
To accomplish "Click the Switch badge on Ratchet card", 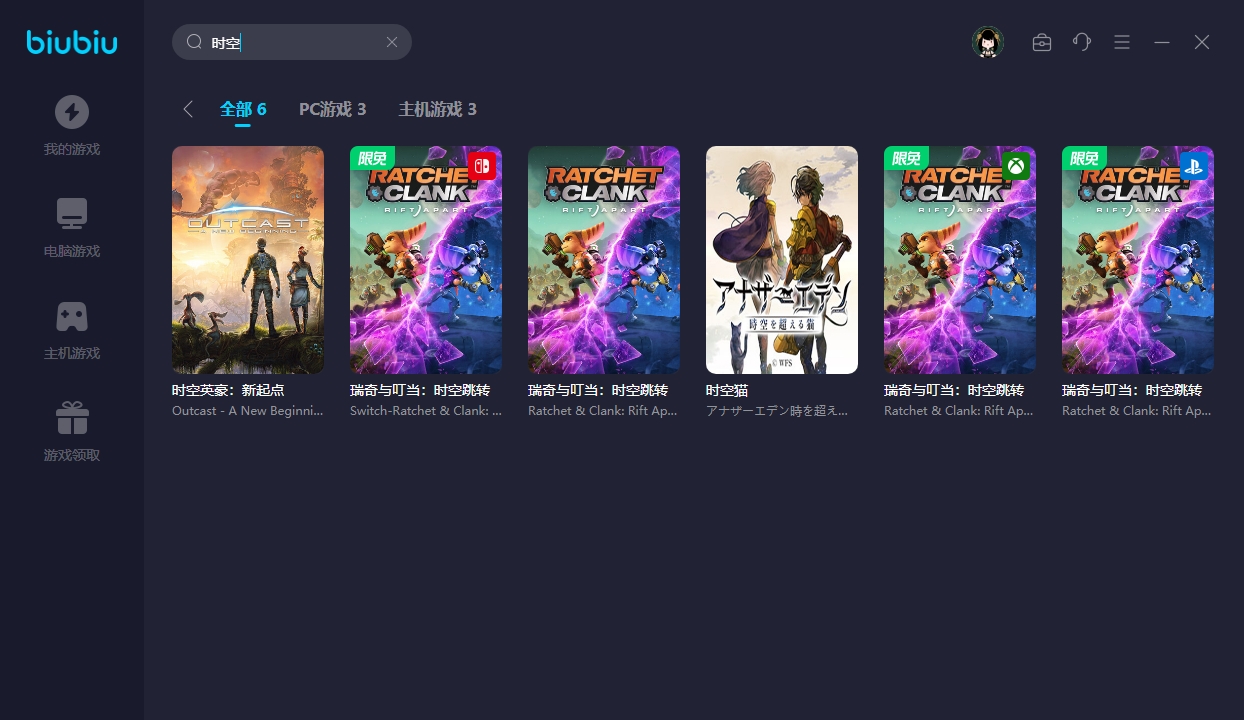I will pos(482,166).
